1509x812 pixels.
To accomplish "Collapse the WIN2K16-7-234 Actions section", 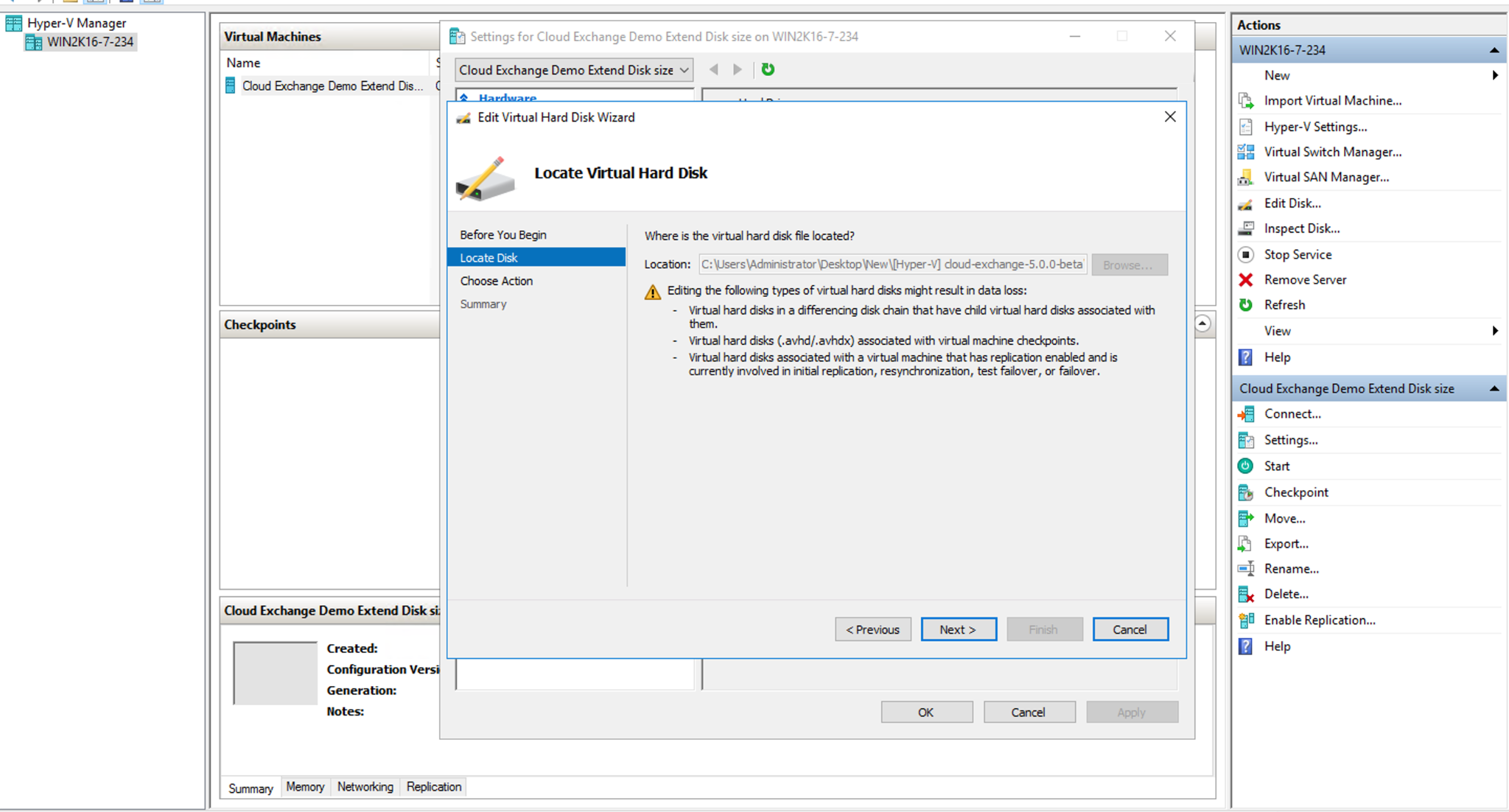I will click(x=1494, y=50).
